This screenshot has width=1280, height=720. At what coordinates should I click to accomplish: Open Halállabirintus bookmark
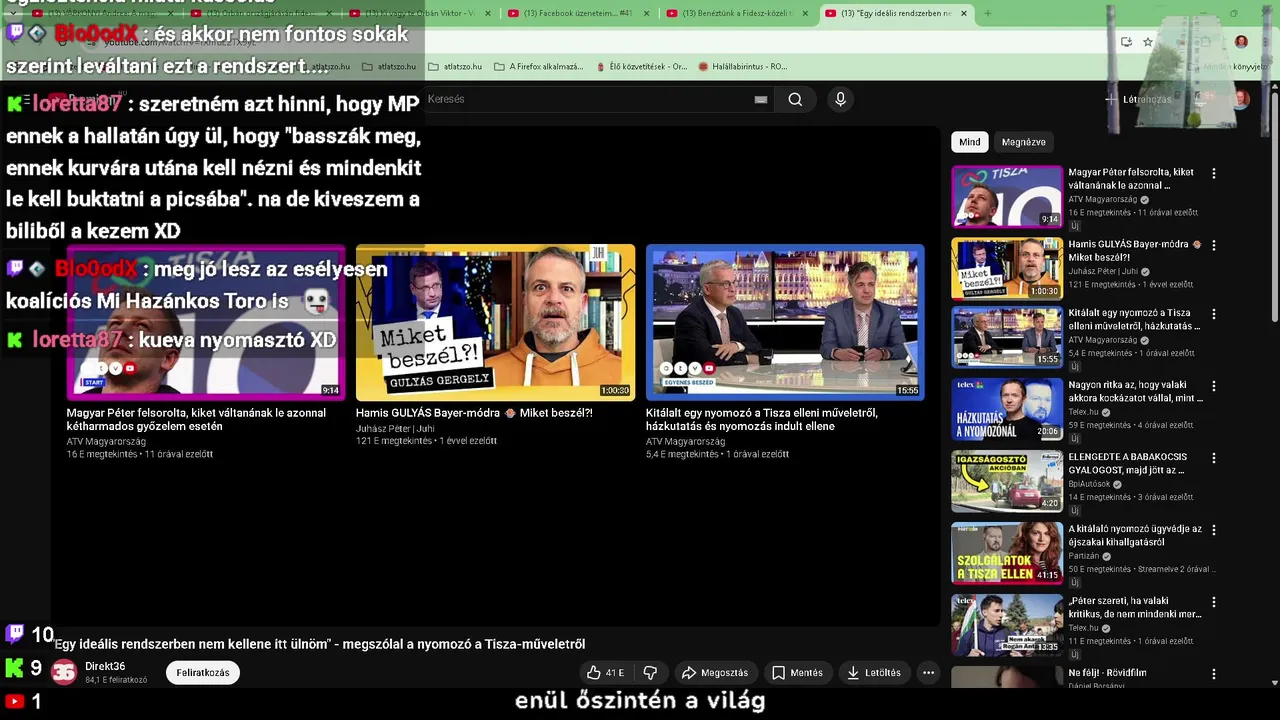click(x=742, y=67)
